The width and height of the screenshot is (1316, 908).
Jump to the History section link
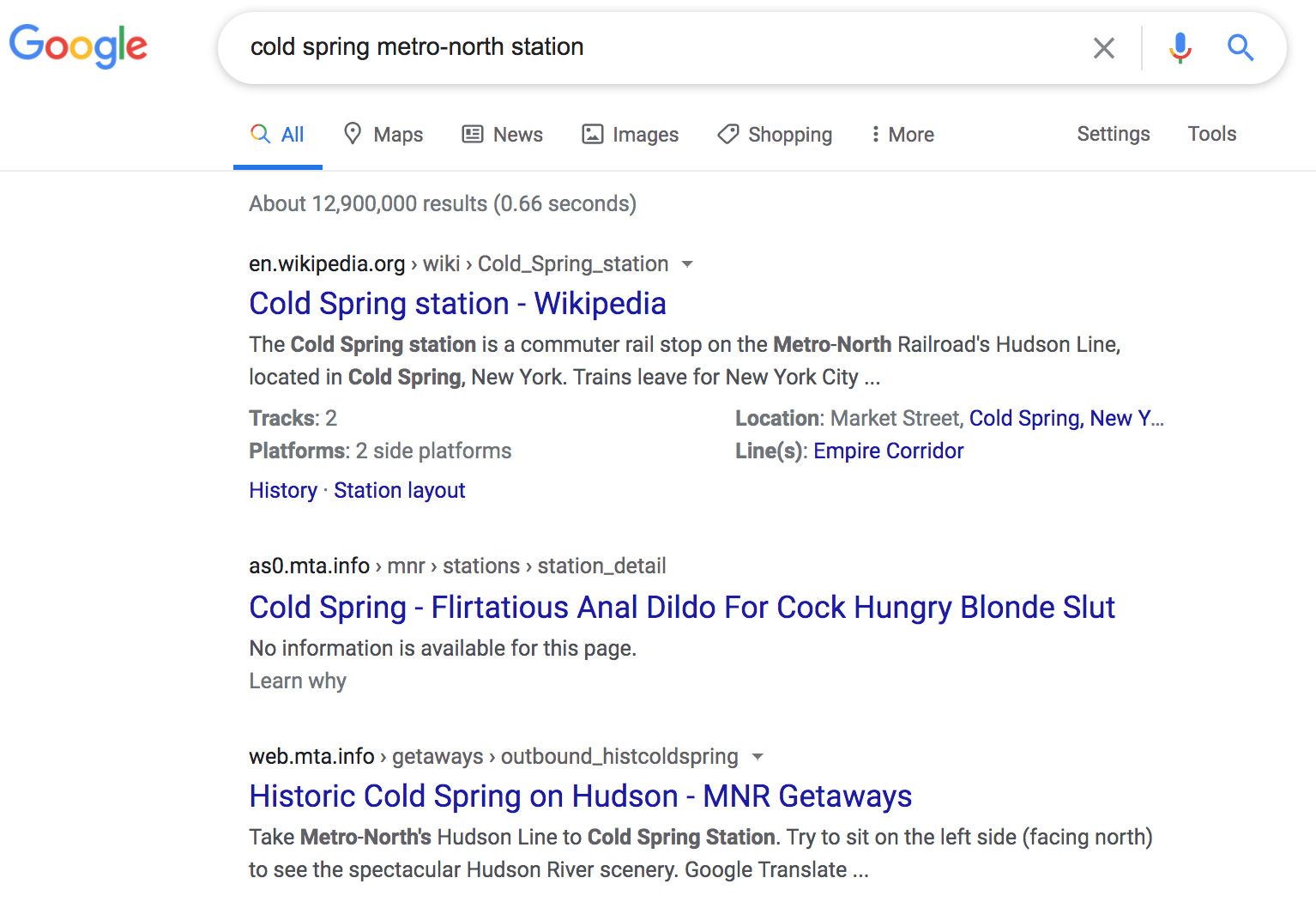pyautogui.click(x=283, y=490)
